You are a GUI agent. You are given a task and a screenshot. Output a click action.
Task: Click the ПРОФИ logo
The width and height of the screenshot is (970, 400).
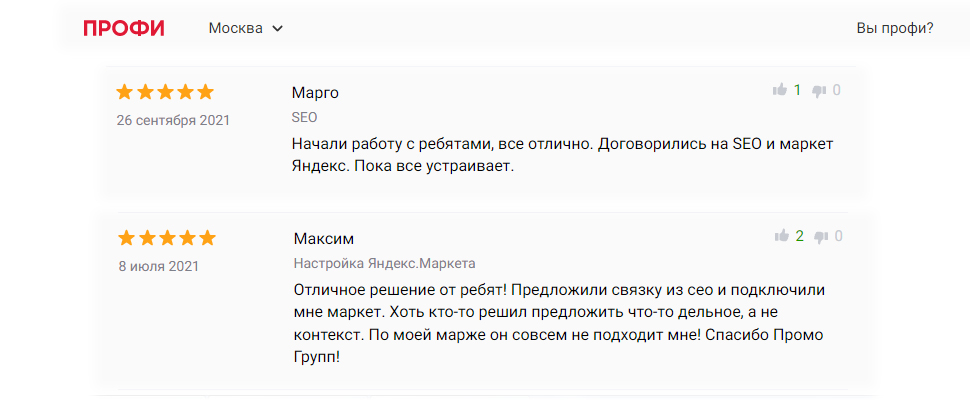[124, 28]
